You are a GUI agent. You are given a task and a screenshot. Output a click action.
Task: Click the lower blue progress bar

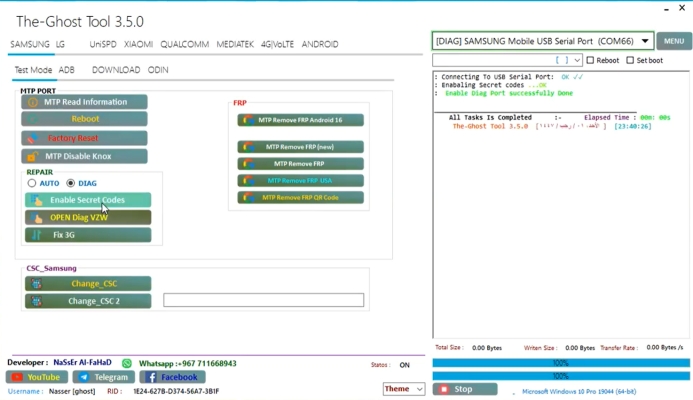click(561, 376)
